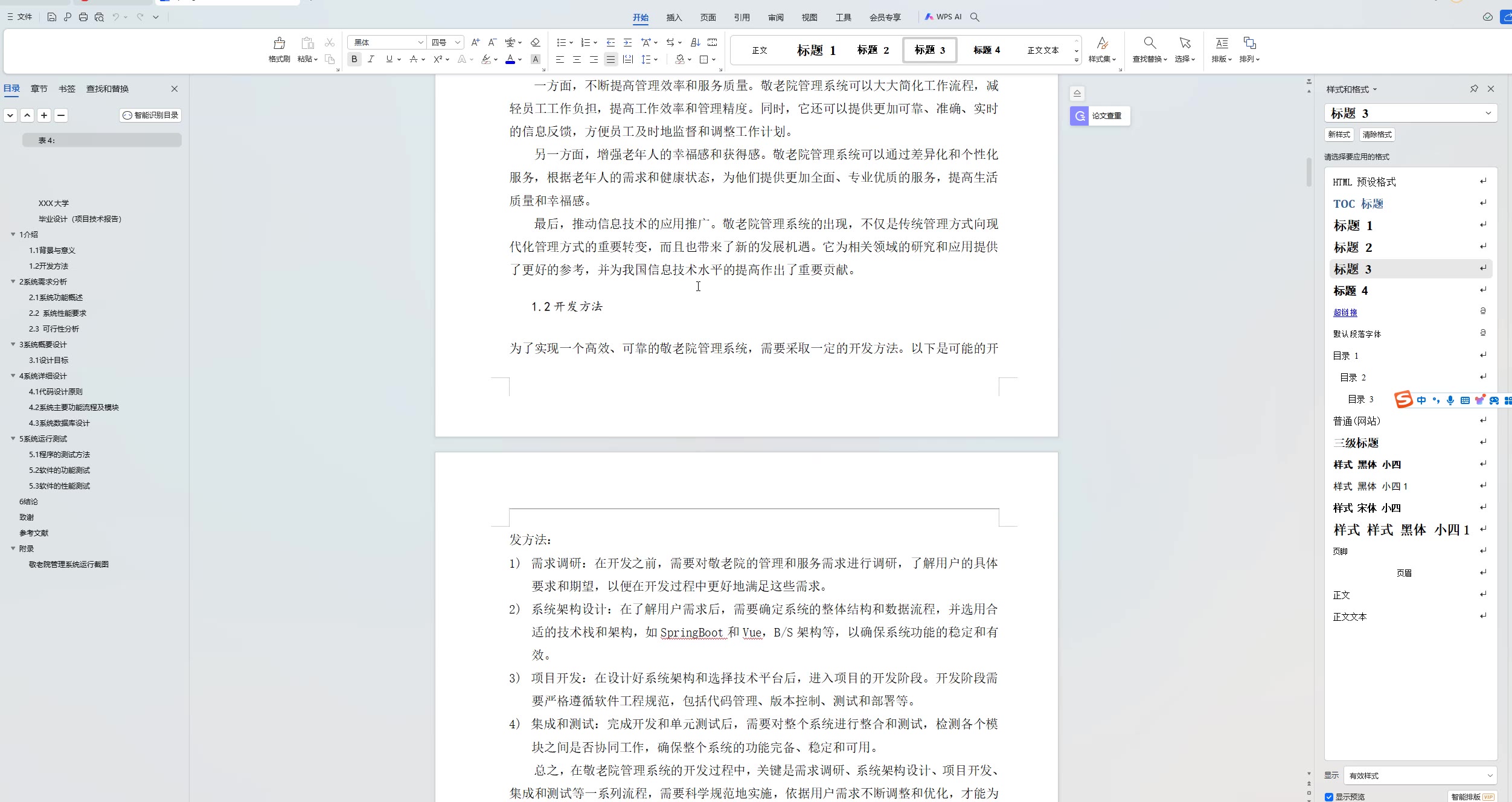The height and width of the screenshot is (802, 1512).
Task: Click the sort (A-Z) icon
Action: coord(696,42)
